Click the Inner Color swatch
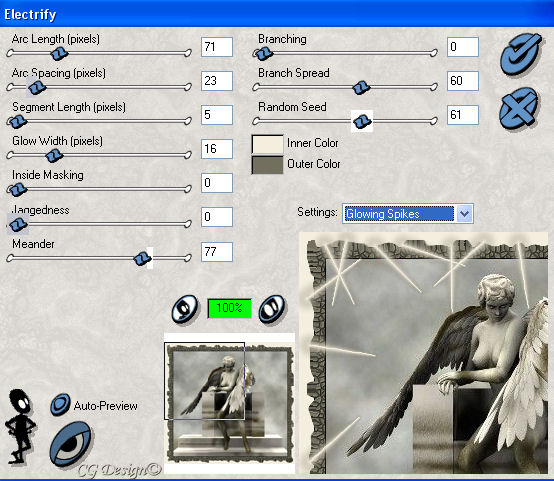554x481 pixels. click(x=267, y=144)
